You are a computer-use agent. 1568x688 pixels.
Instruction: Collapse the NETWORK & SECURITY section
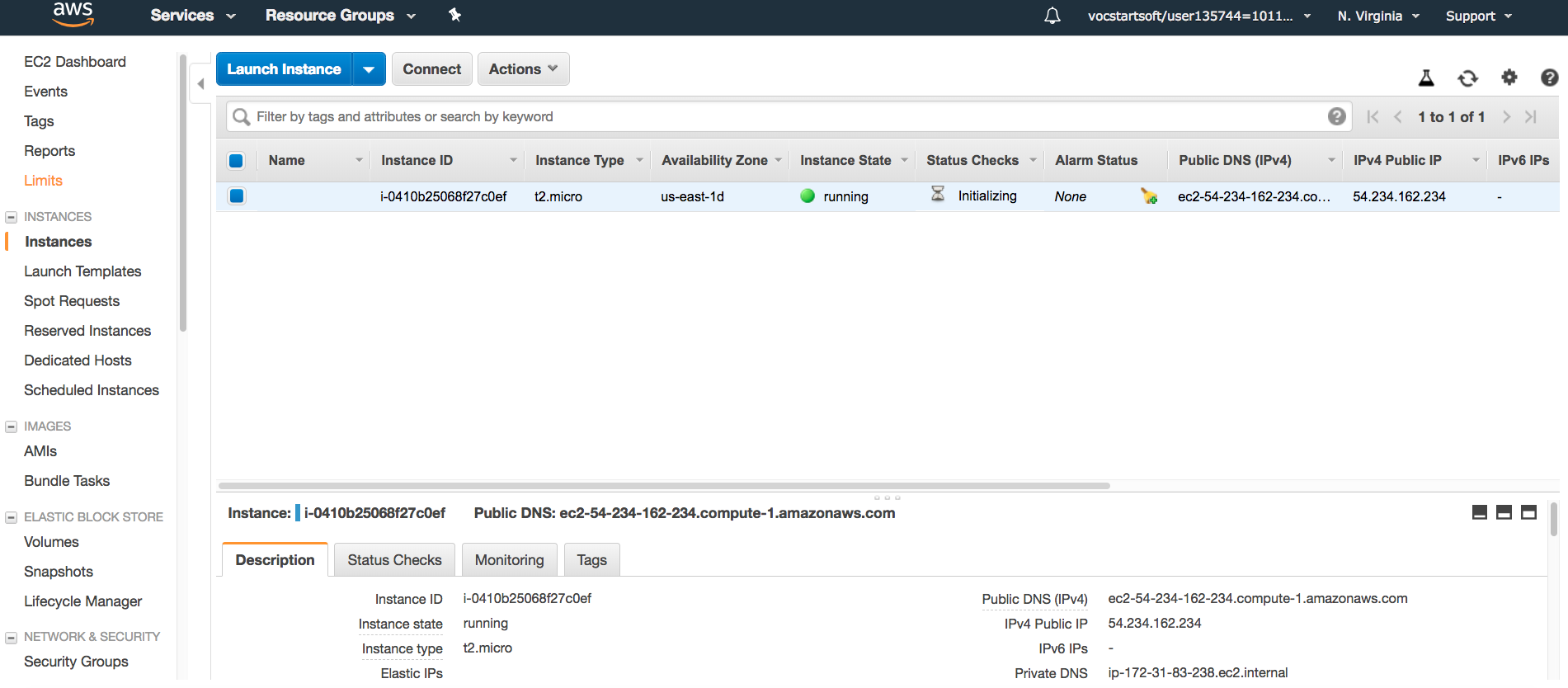[x=11, y=637]
